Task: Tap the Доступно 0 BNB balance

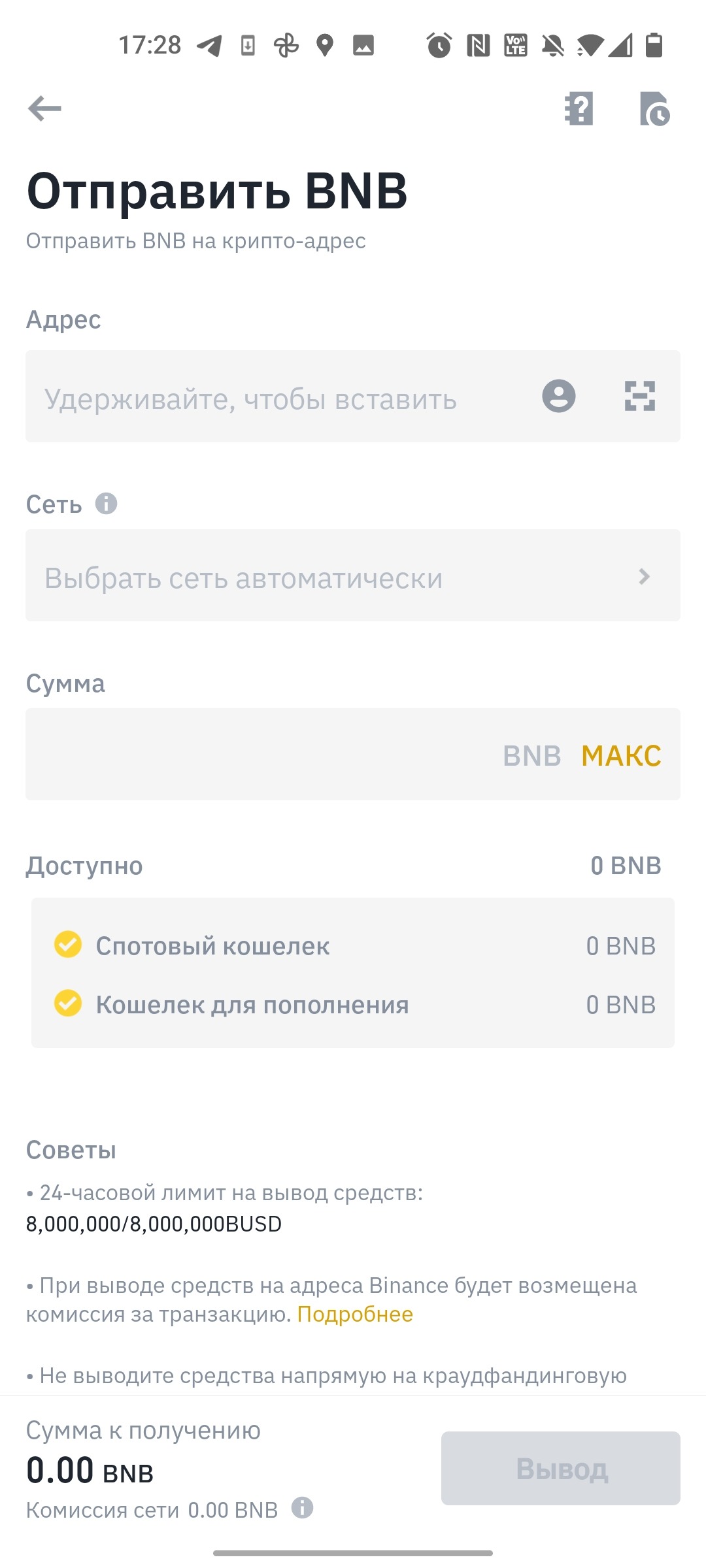Action: point(626,866)
